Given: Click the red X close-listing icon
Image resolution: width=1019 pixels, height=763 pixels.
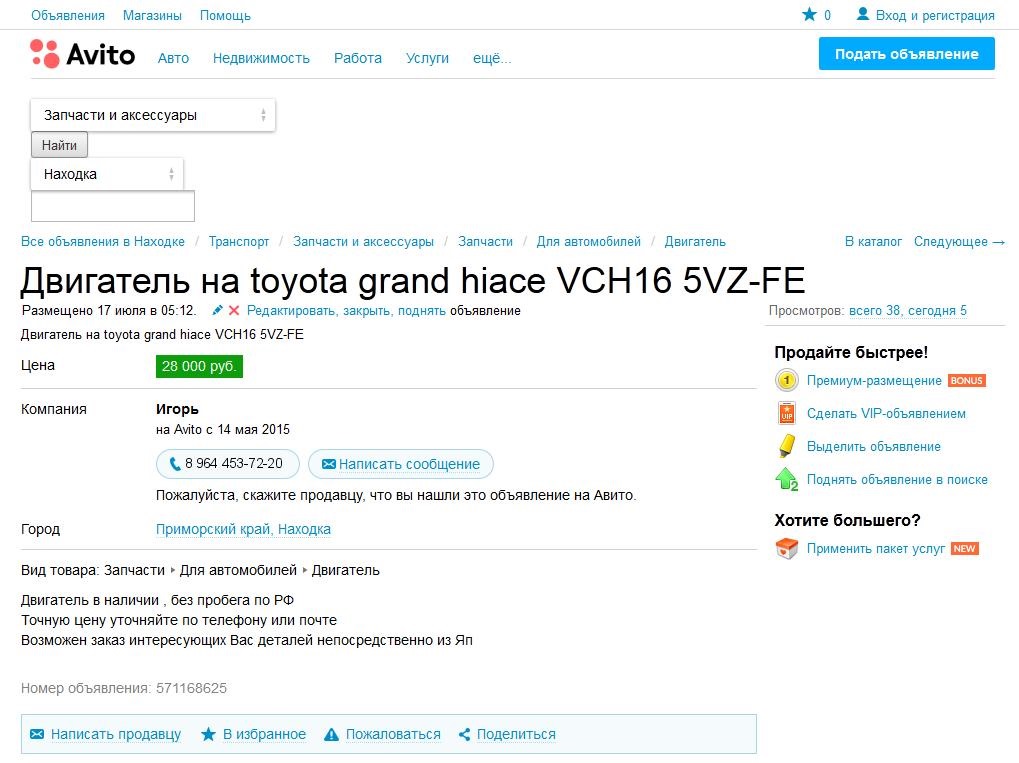Looking at the screenshot, I should point(234,311).
